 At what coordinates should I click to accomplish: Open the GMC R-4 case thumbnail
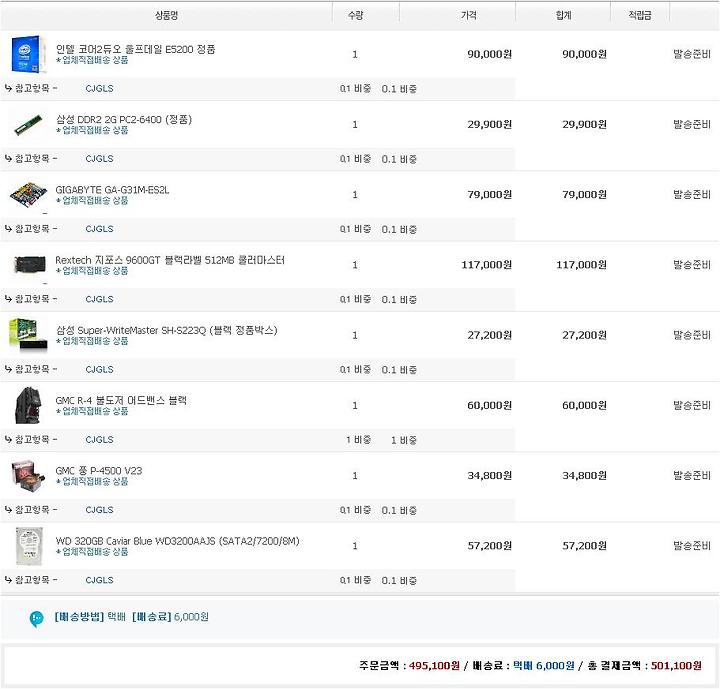28,405
